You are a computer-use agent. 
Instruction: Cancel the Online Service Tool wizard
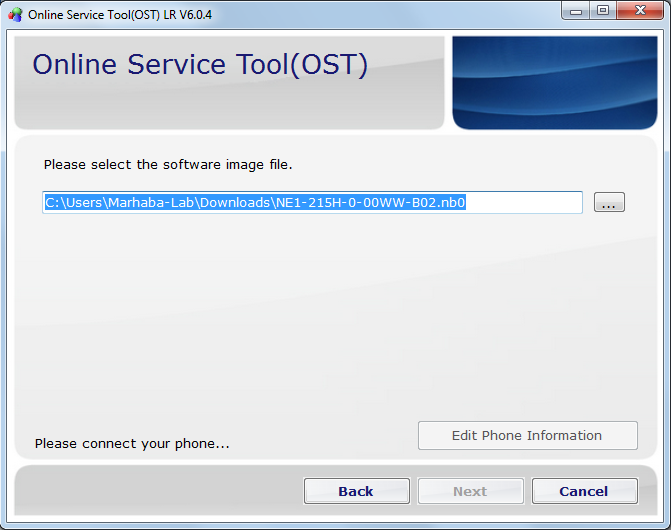(x=584, y=491)
